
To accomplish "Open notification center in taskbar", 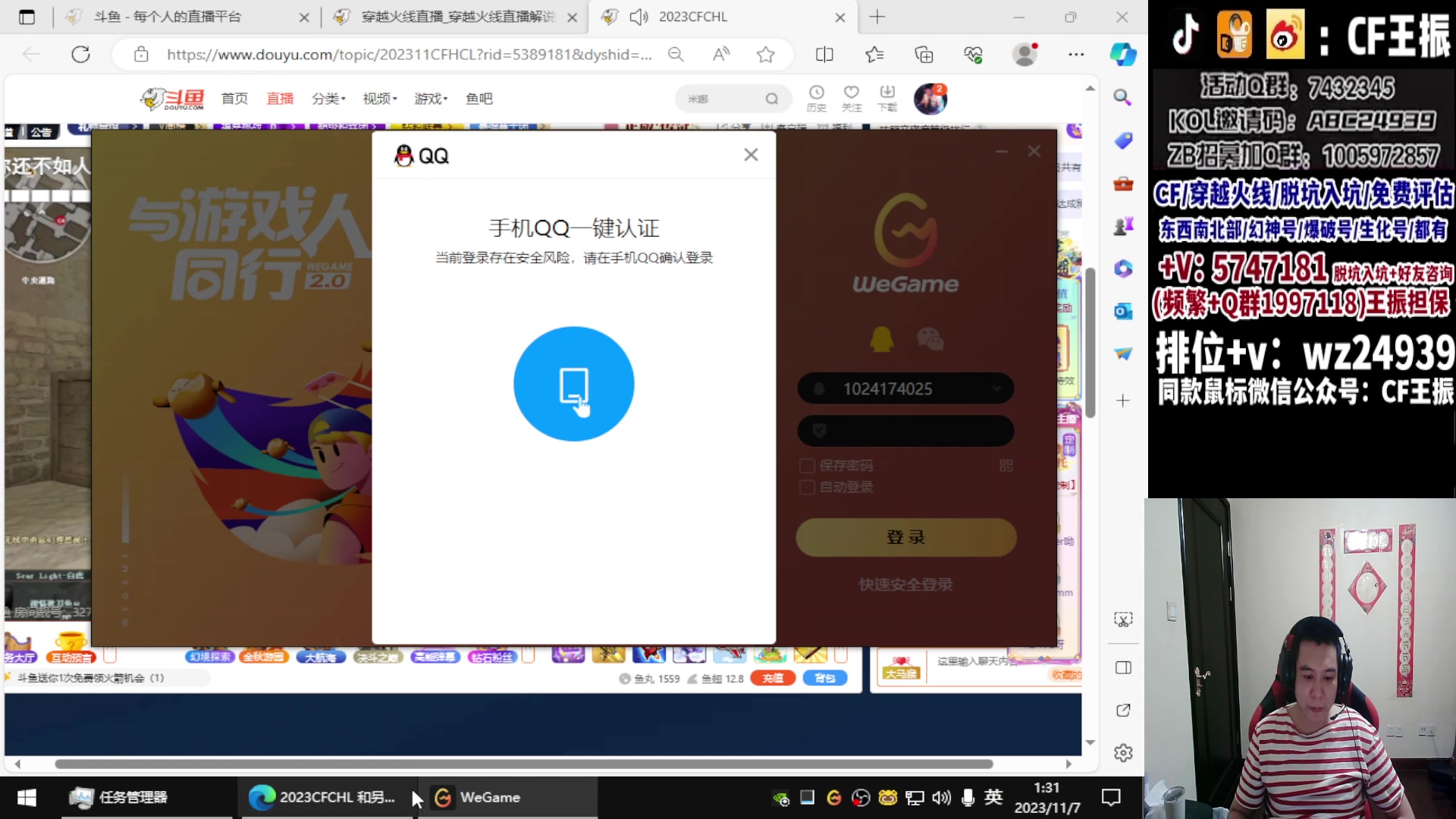I will click(1111, 797).
